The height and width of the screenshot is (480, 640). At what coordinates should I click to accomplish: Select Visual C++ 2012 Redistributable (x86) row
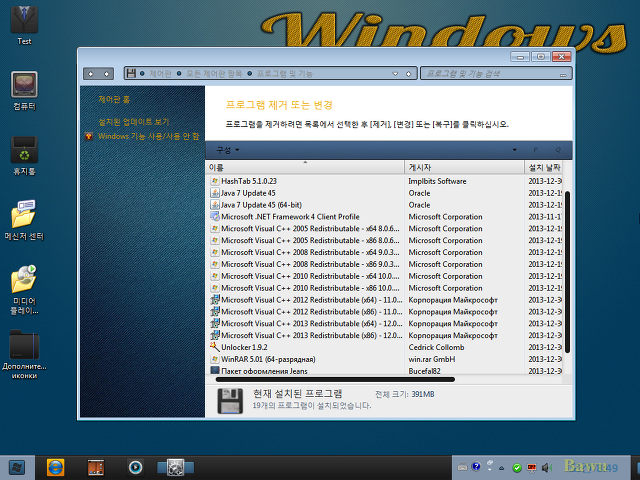coord(385,311)
